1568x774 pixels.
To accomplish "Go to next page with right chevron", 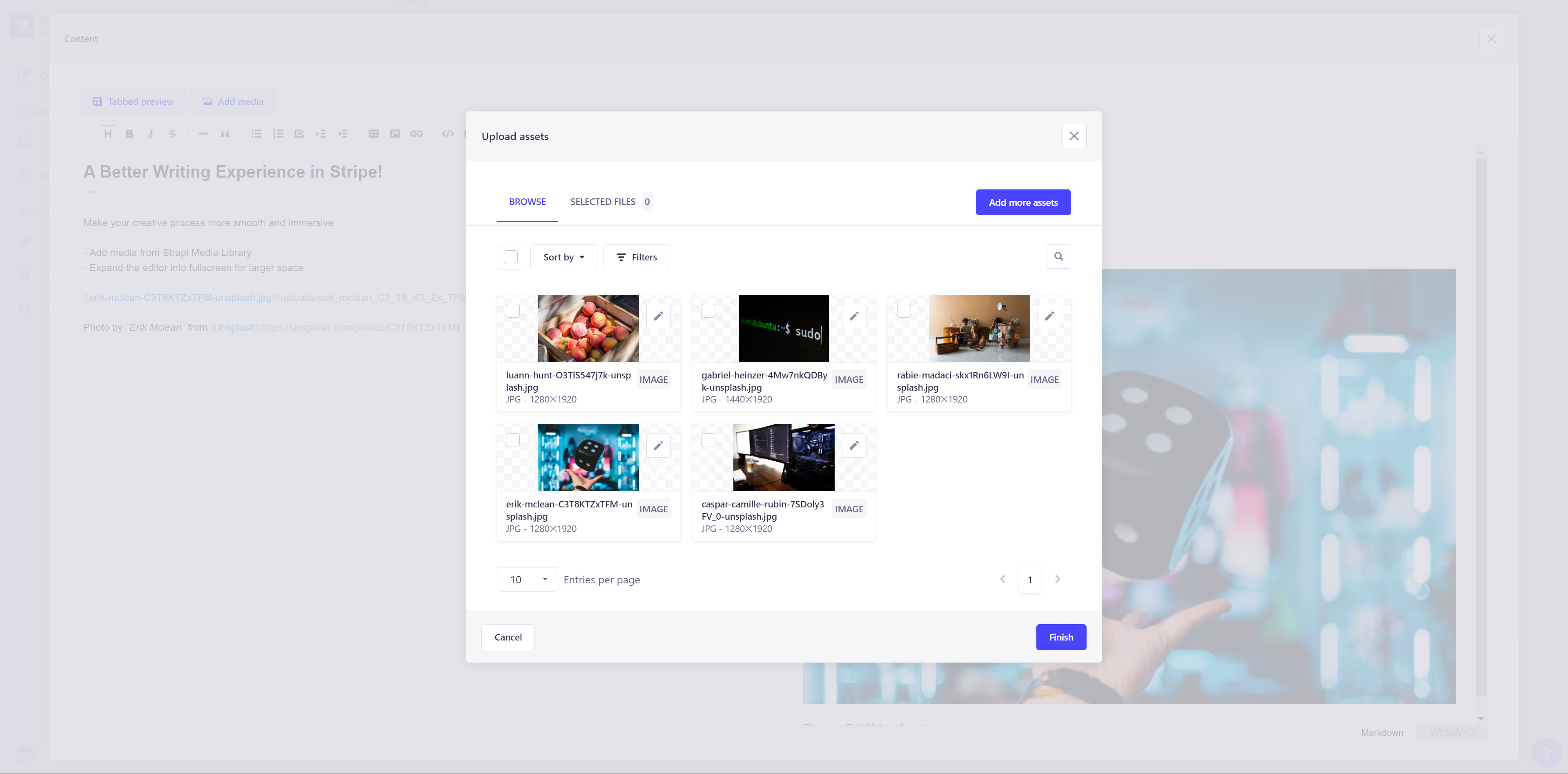I will tap(1057, 579).
